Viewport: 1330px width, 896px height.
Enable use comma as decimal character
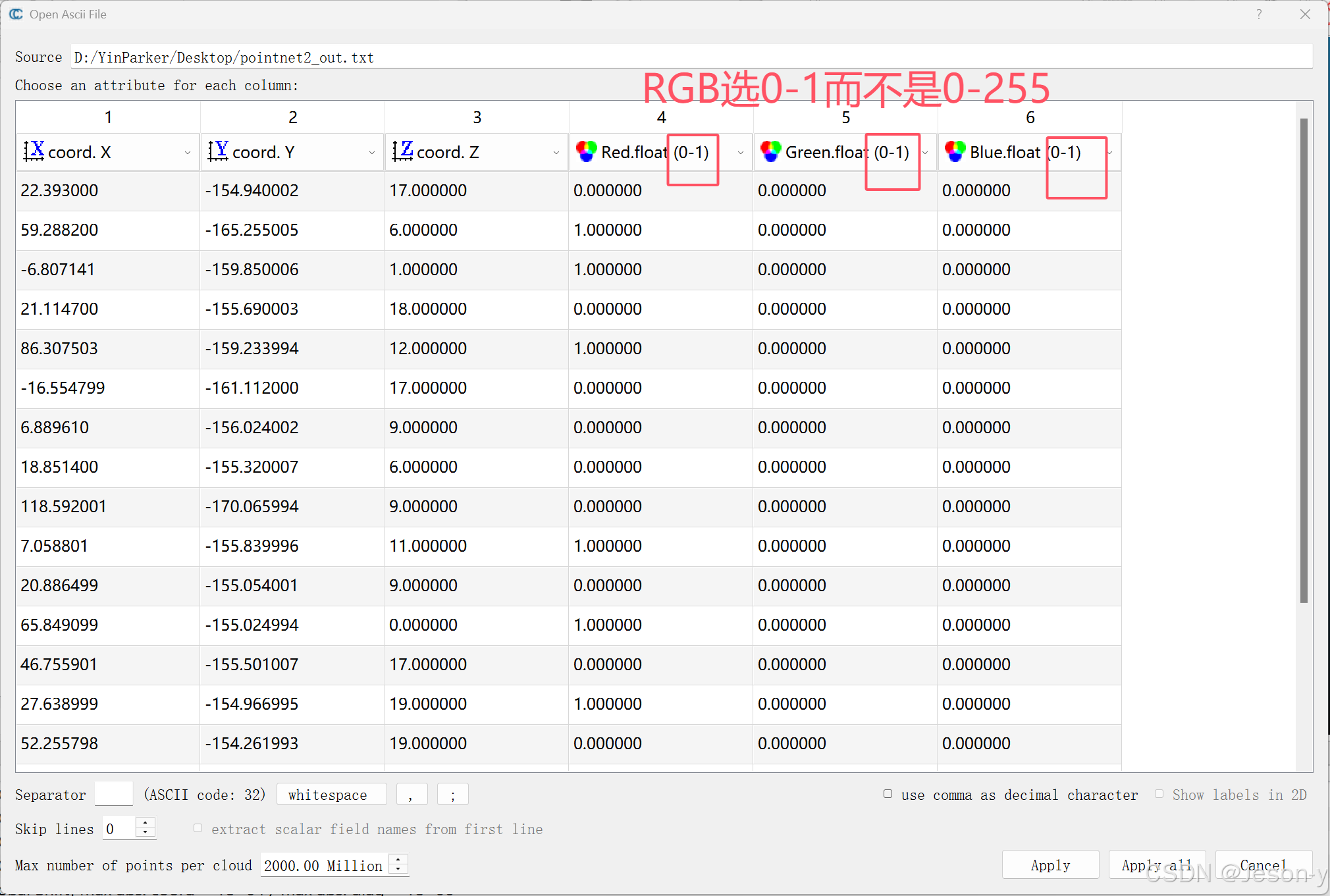(888, 794)
